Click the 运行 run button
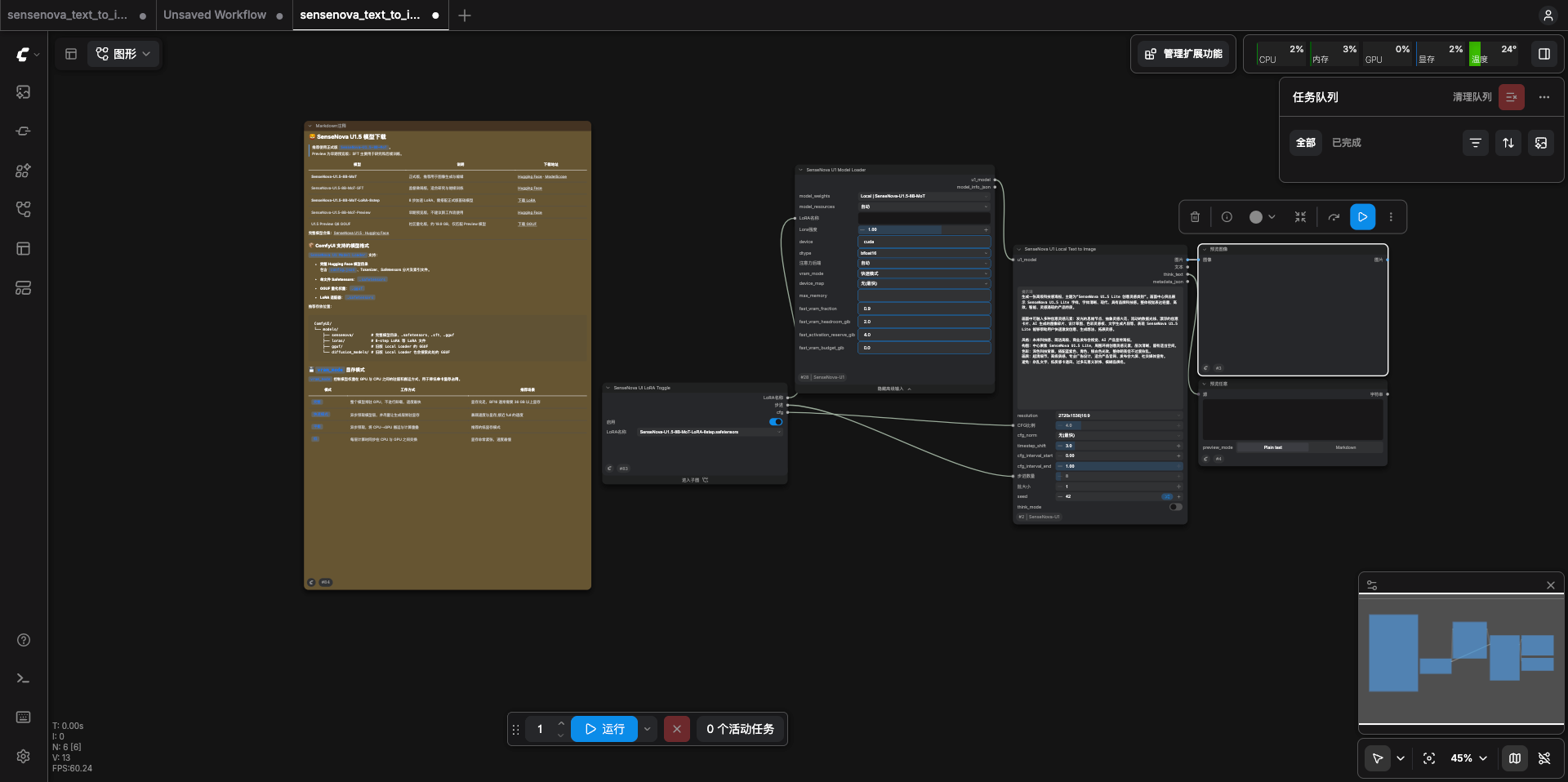This screenshot has width=1568, height=782. [x=604, y=729]
